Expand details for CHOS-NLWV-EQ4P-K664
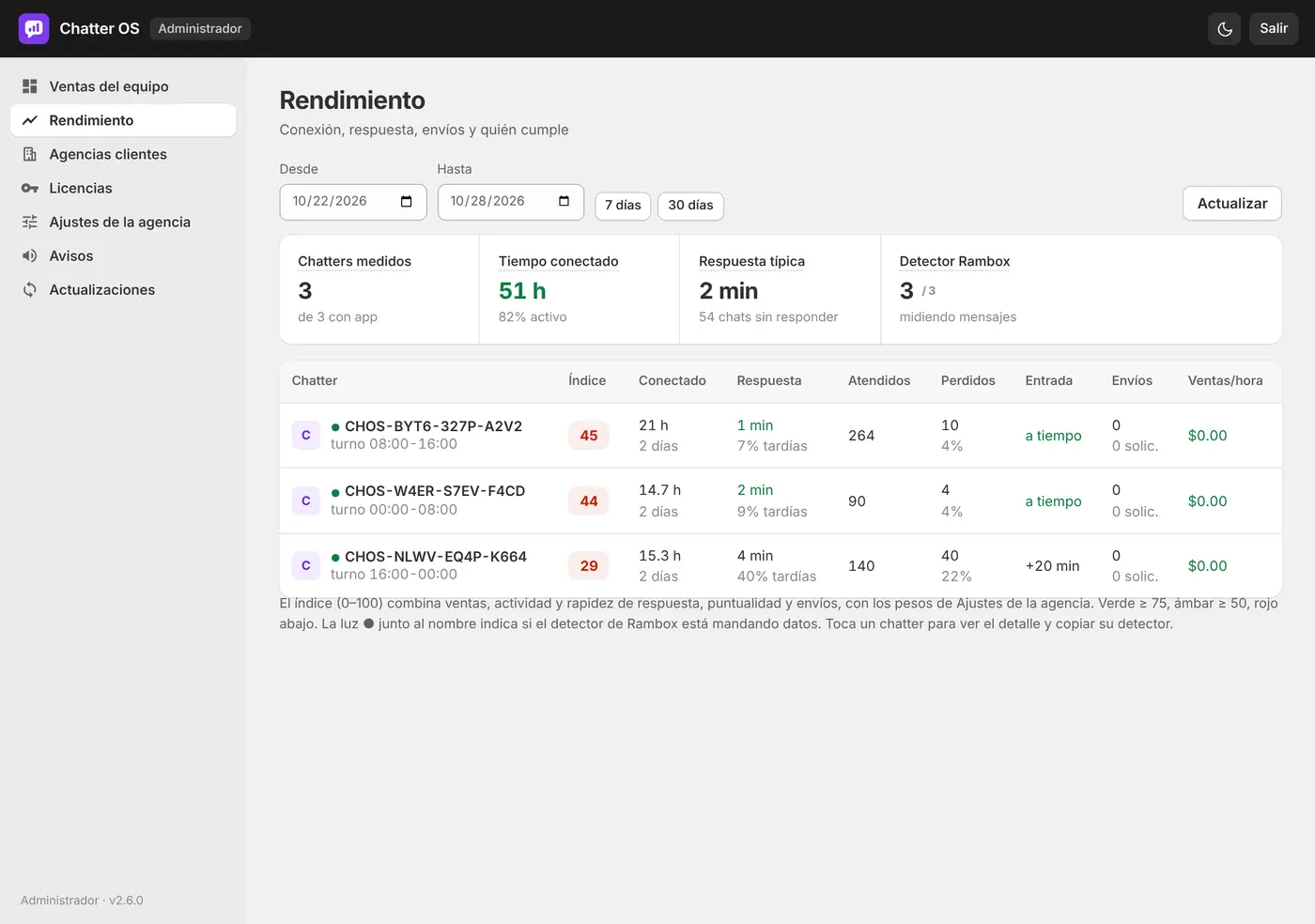The width and height of the screenshot is (1315, 924). point(781,566)
